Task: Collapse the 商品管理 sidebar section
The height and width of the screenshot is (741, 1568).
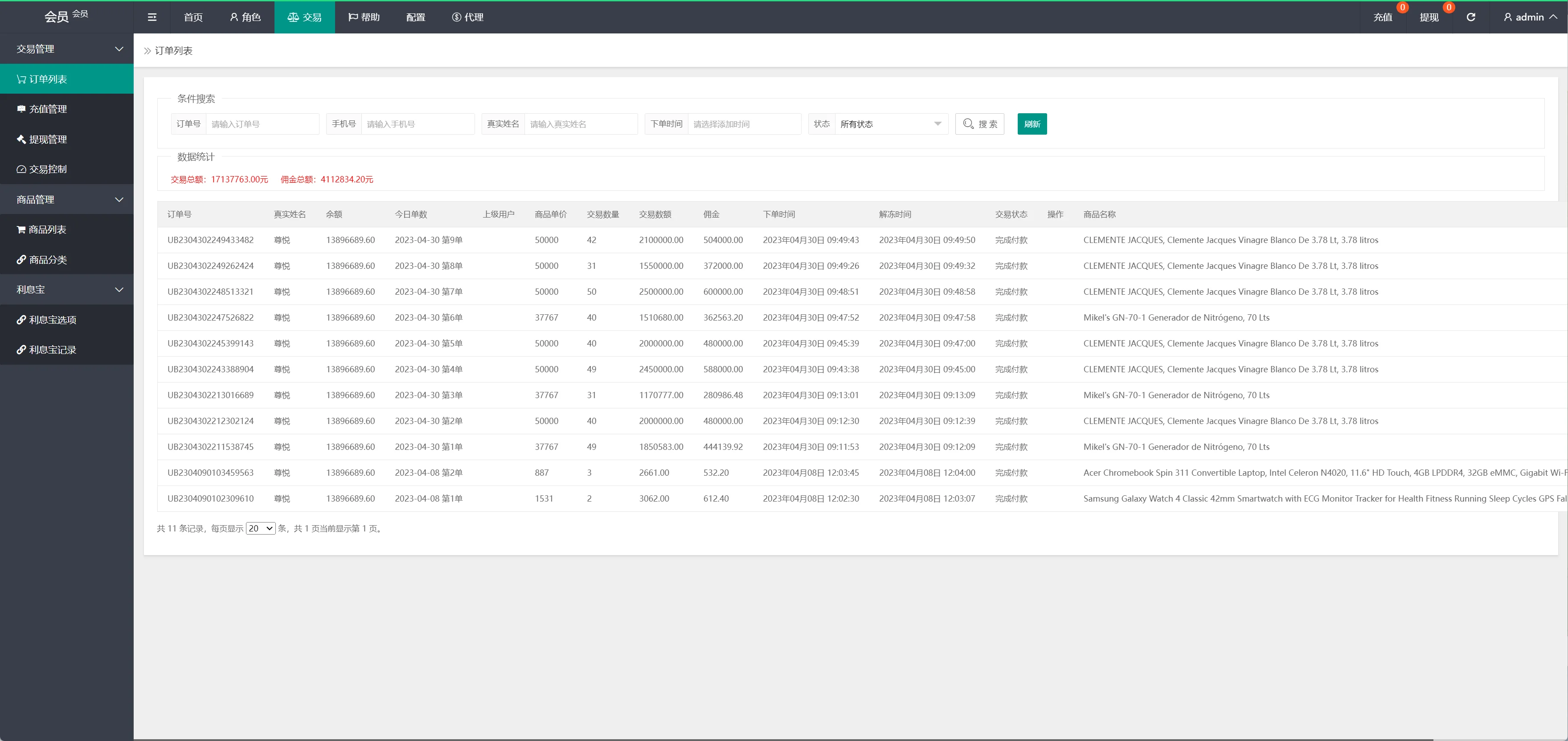Action: pyautogui.click(x=66, y=200)
